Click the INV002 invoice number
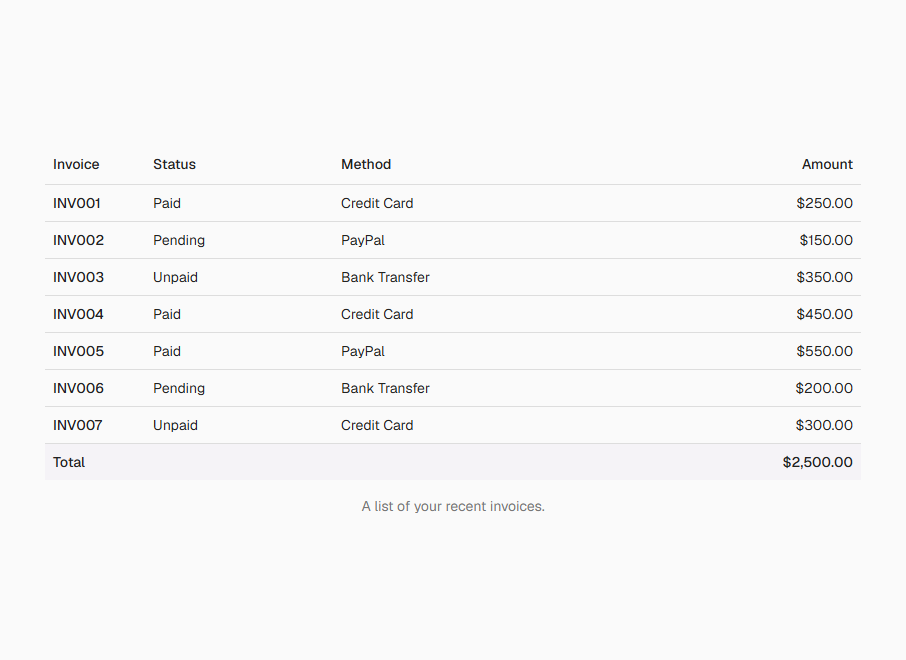Screen dimensions: 906x660 tap(79, 240)
